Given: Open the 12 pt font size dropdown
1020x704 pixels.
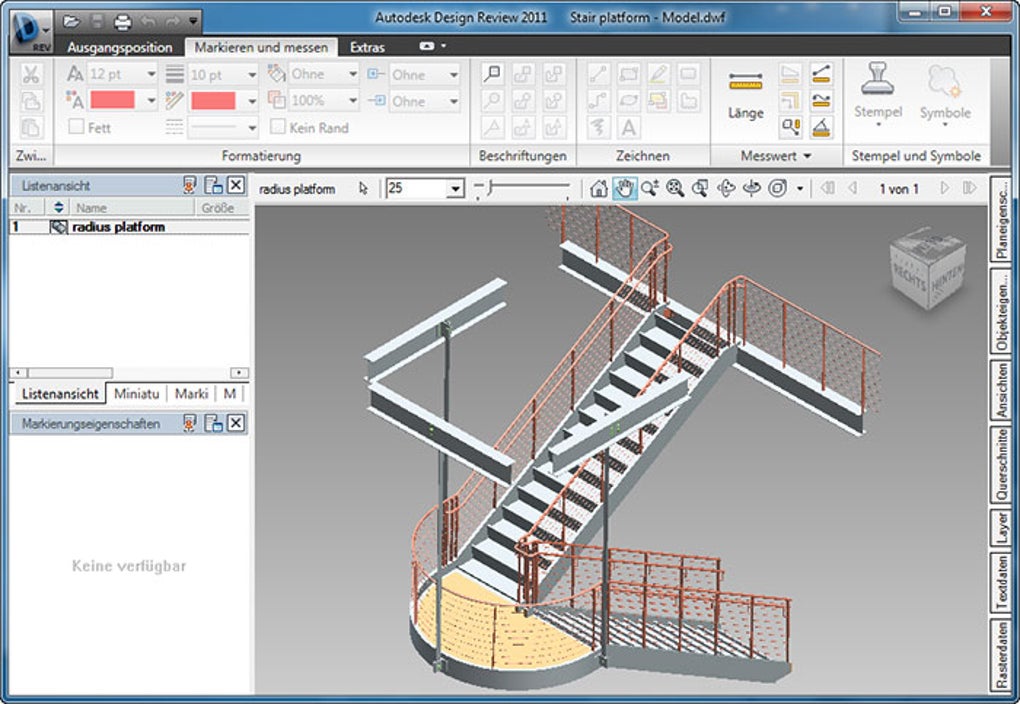Looking at the screenshot, I should (151, 74).
